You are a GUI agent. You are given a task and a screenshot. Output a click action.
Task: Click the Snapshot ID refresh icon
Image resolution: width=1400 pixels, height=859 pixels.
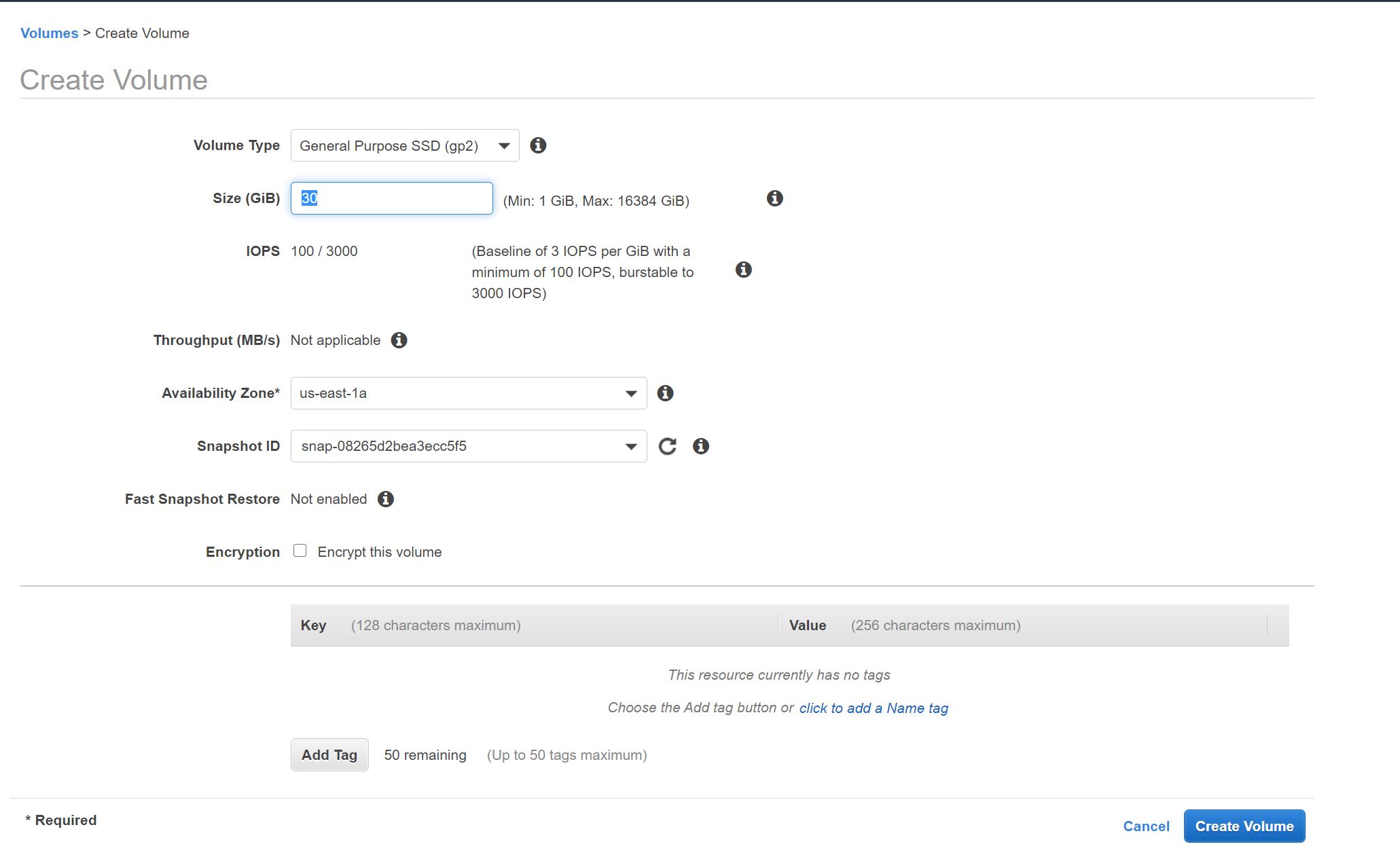tap(666, 446)
